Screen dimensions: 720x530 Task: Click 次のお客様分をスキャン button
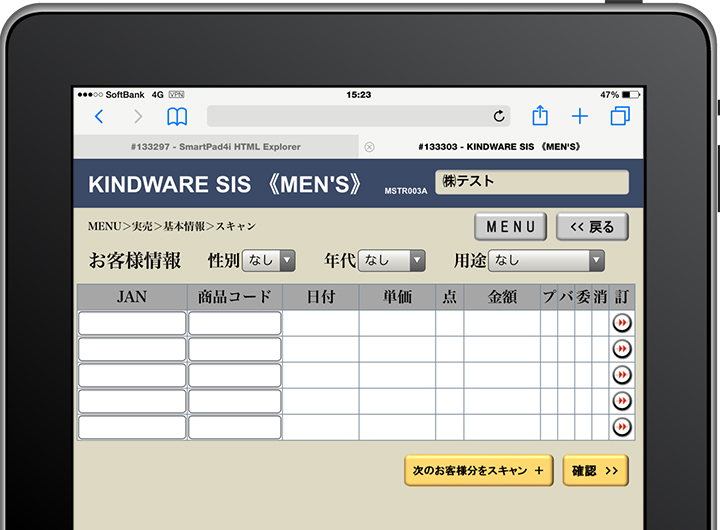click(x=478, y=470)
